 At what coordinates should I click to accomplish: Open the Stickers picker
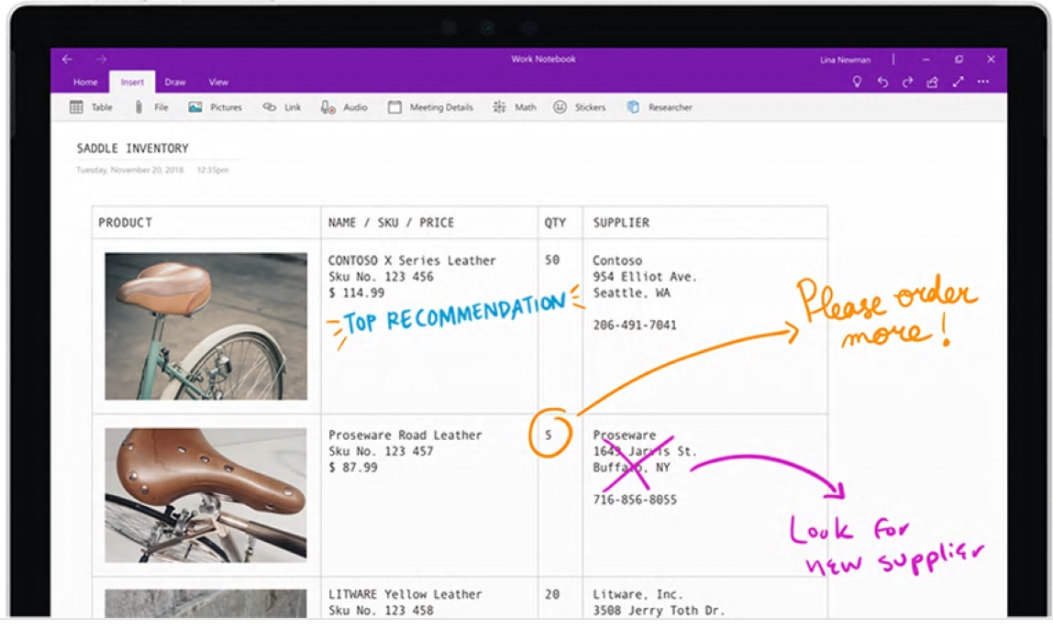coord(580,107)
